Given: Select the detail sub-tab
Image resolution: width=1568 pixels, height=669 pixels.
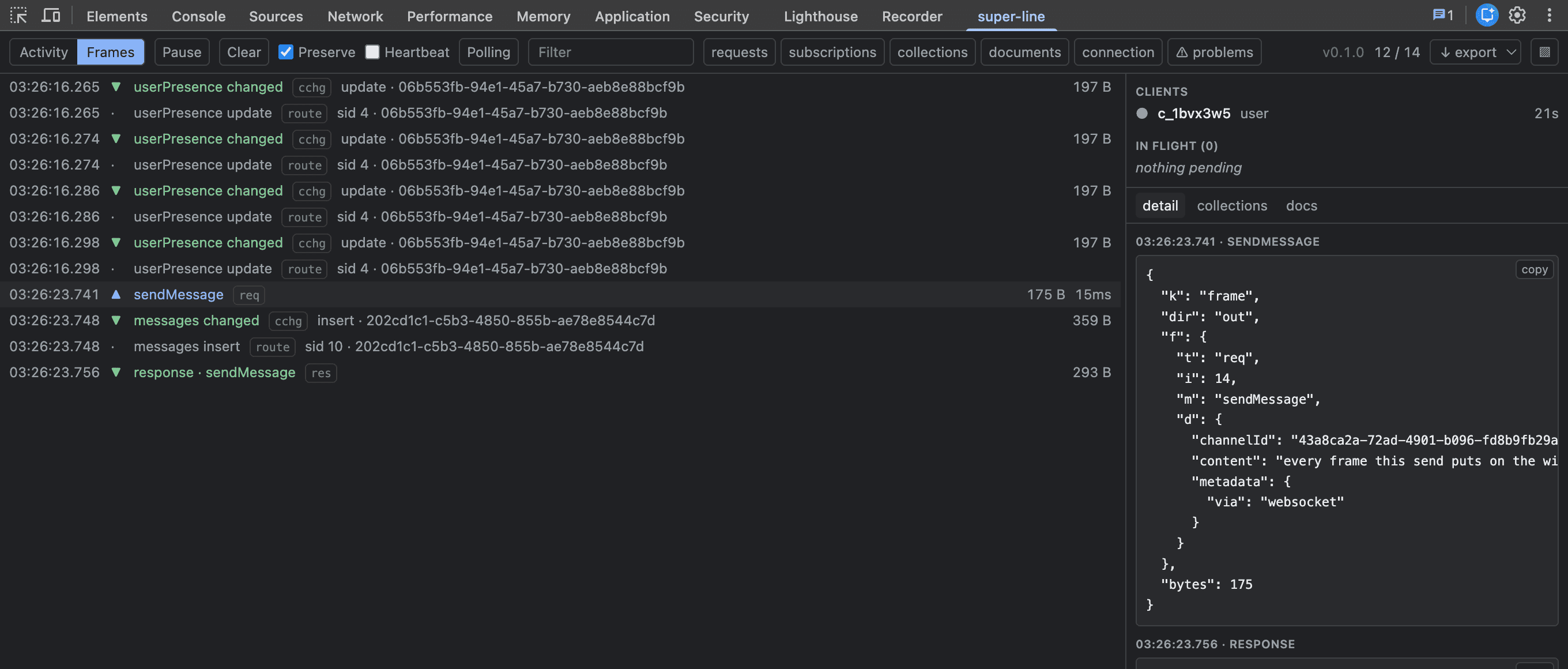Looking at the screenshot, I should (x=1160, y=206).
